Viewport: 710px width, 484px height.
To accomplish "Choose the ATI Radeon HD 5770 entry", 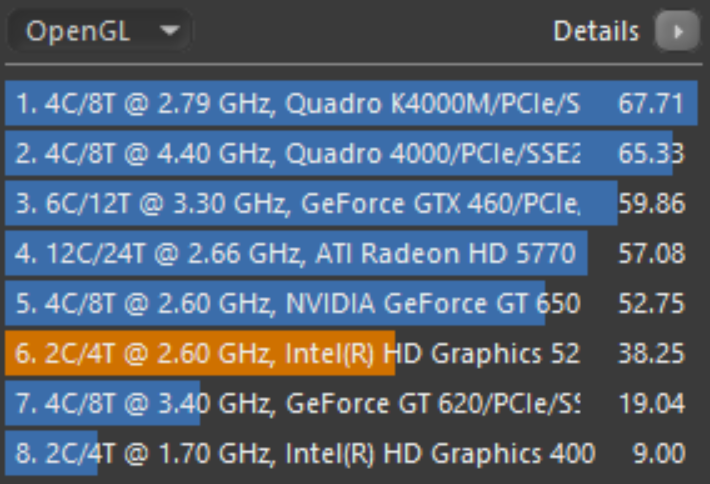I will pos(351,253).
